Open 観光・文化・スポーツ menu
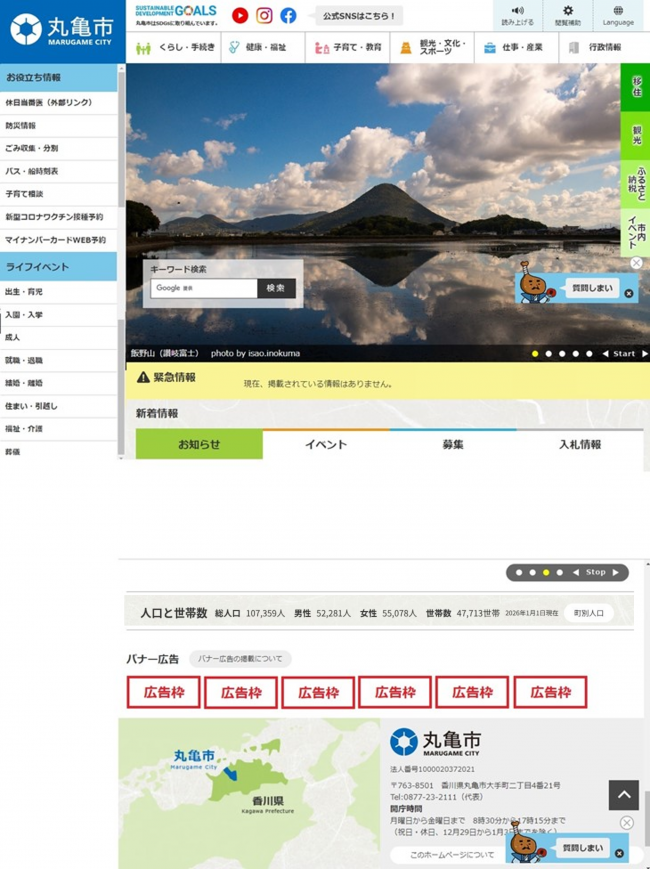The height and width of the screenshot is (869, 650). [x=432, y=48]
